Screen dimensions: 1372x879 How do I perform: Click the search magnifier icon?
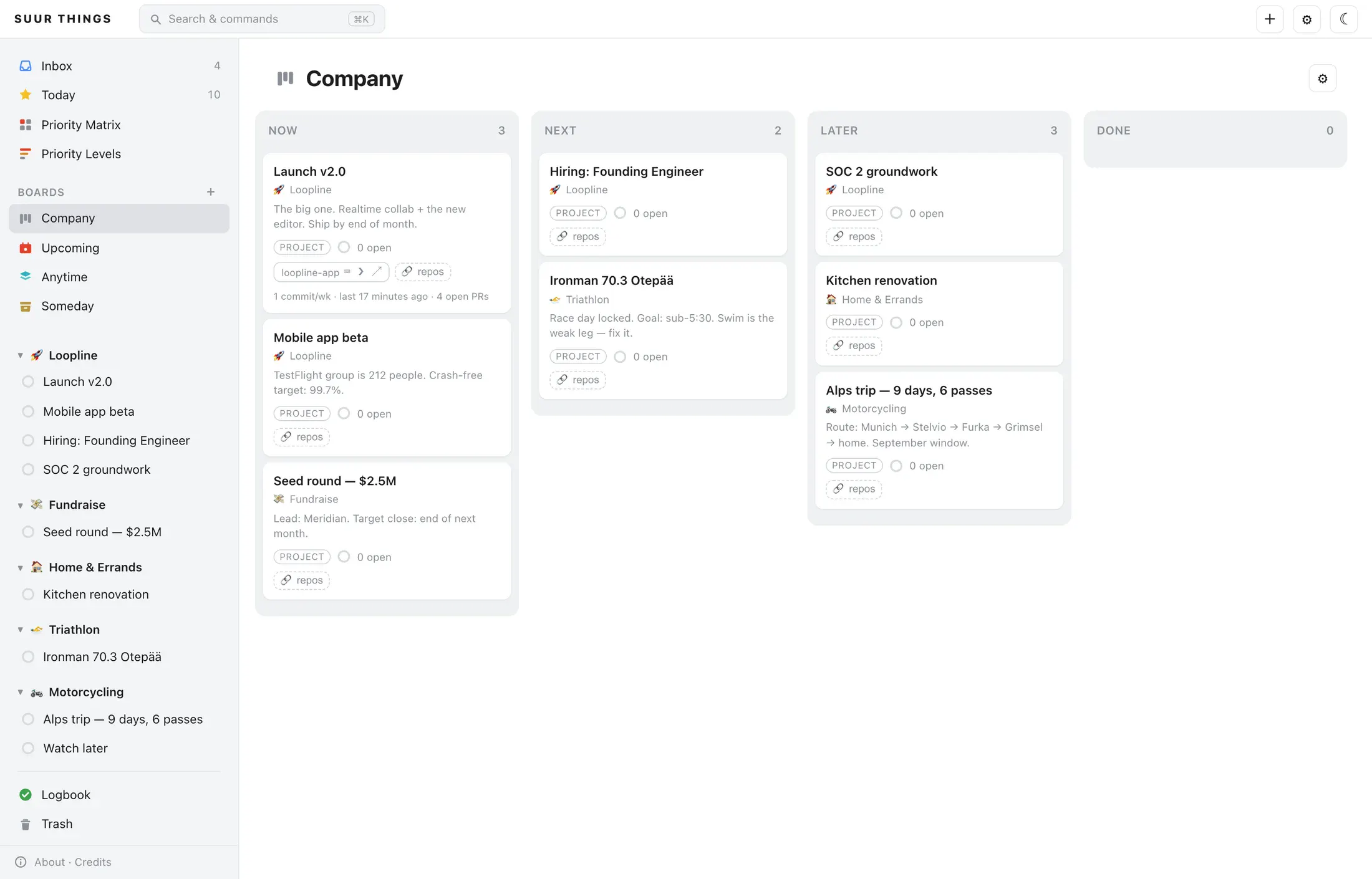click(156, 19)
